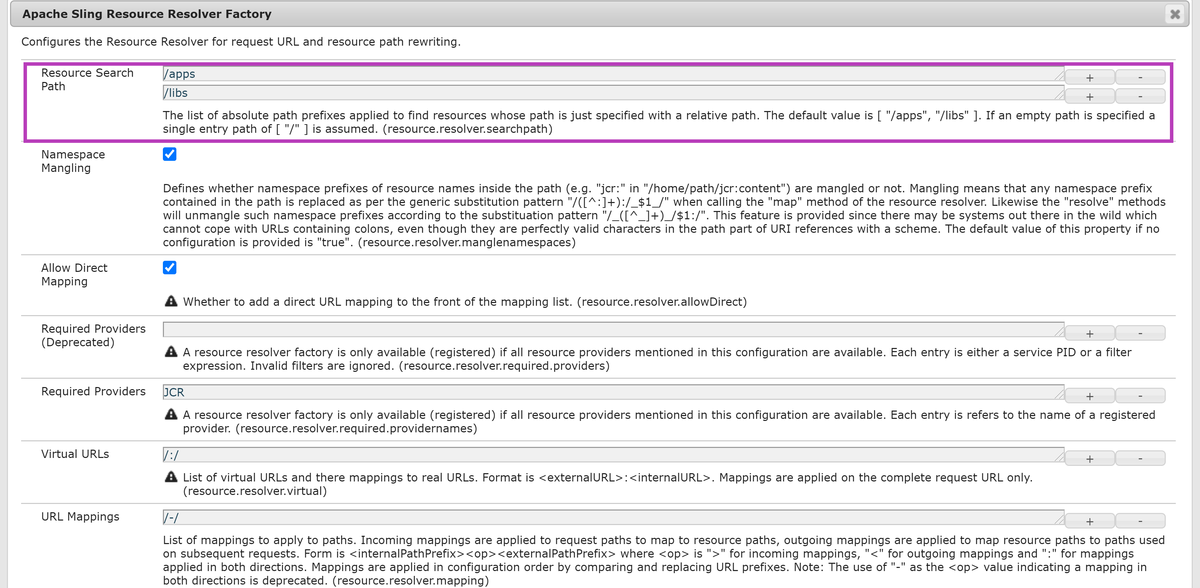Add a Required Providers (Deprecated) entry
This screenshot has height=588, width=1200.
(x=1090, y=333)
